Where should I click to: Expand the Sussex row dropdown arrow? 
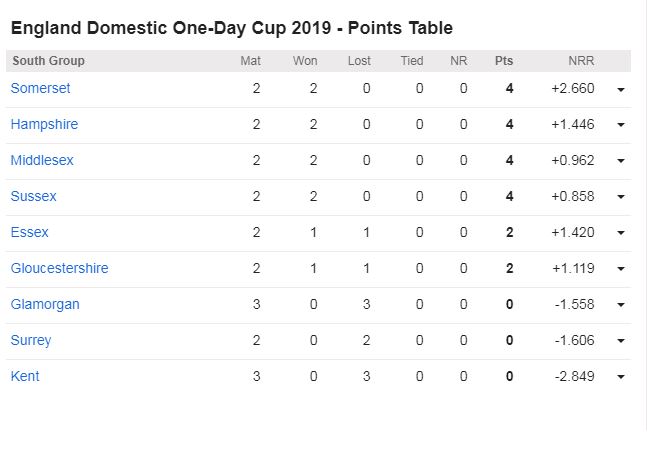pyautogui.click(x=621, y=197)
